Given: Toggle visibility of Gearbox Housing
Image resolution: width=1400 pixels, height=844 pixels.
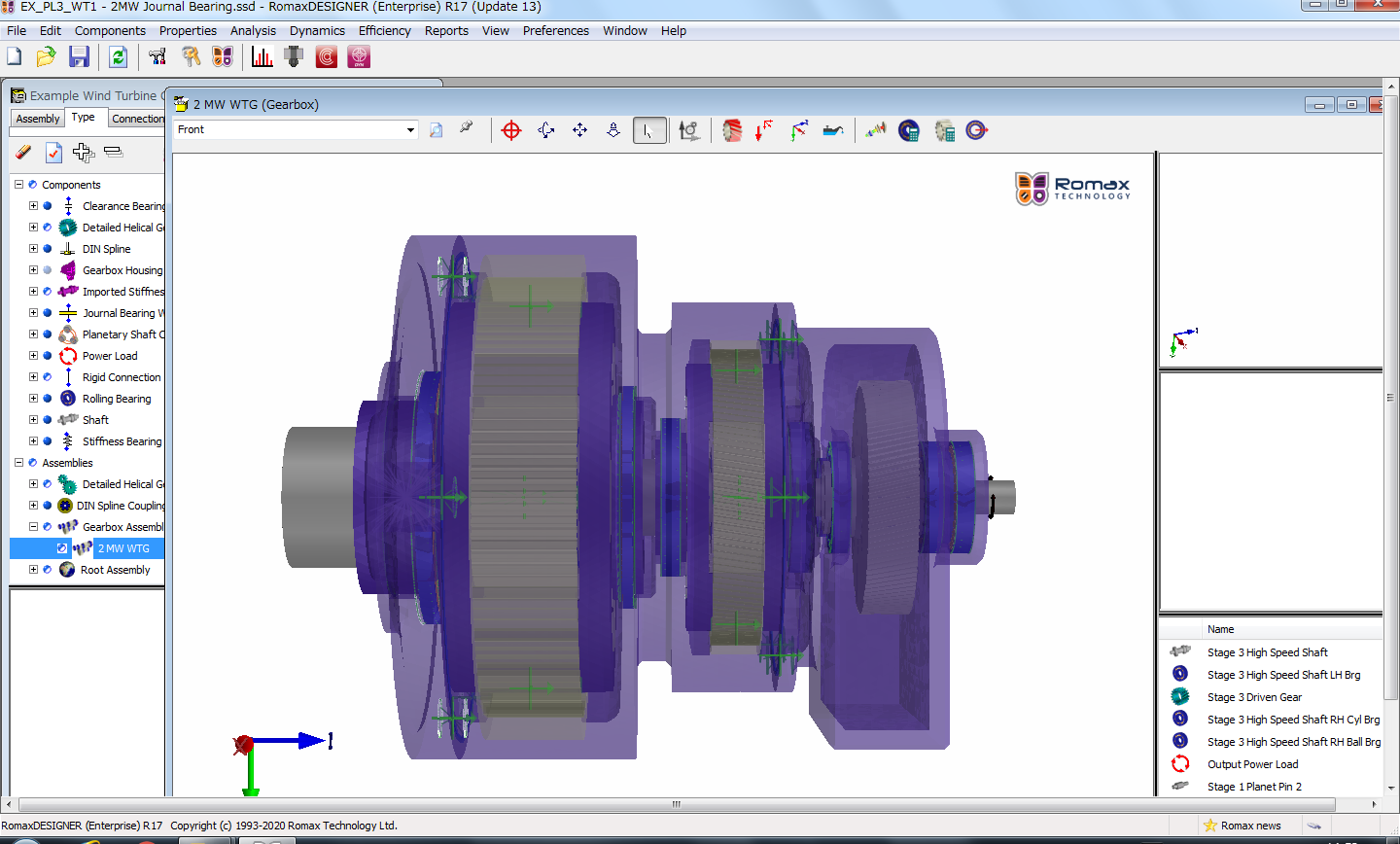Looking at the screenshot, I should pos(47,270).
